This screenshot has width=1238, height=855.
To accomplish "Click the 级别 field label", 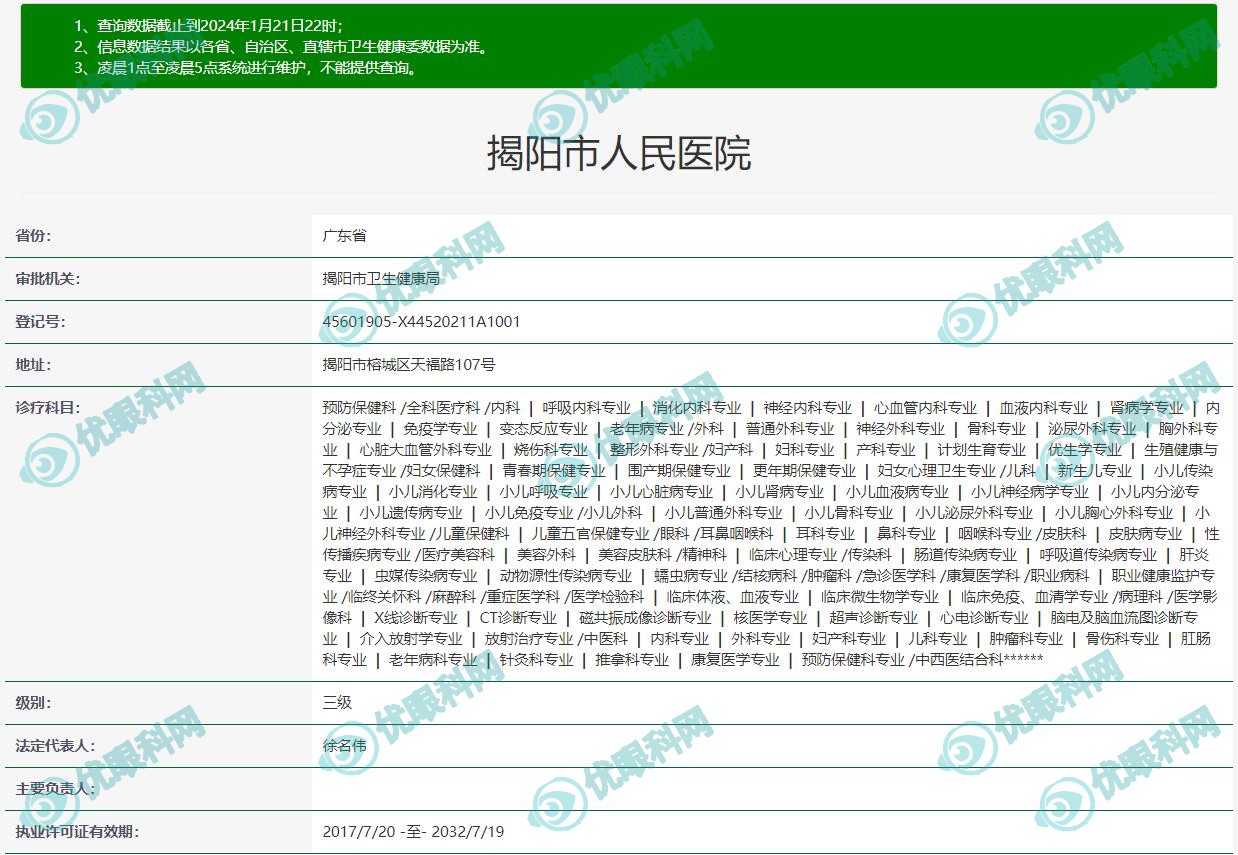I will [33, 703].
